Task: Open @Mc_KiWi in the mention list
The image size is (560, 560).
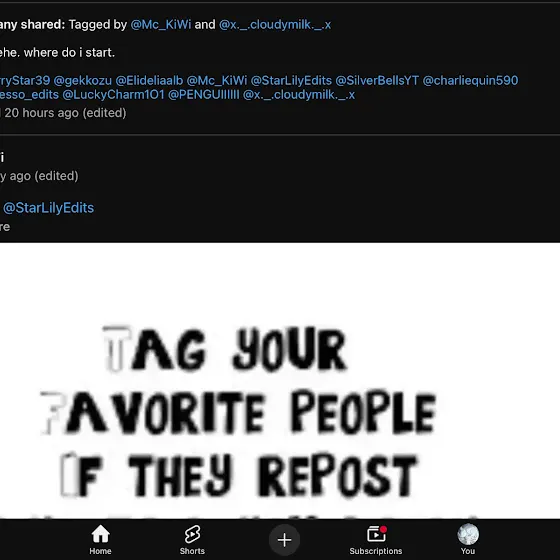Action: [217, 80]
